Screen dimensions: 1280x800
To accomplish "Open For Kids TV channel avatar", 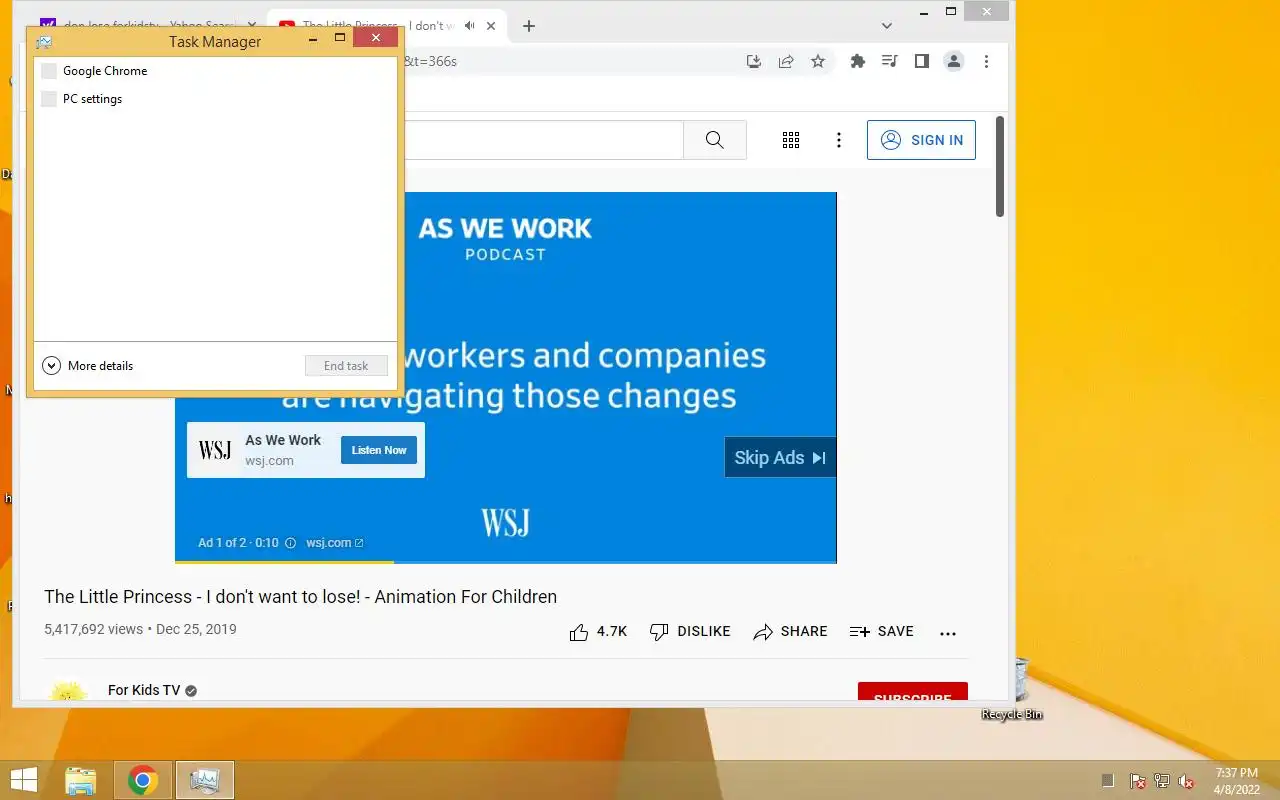I will pyautogui.click(x=68, y=692).
